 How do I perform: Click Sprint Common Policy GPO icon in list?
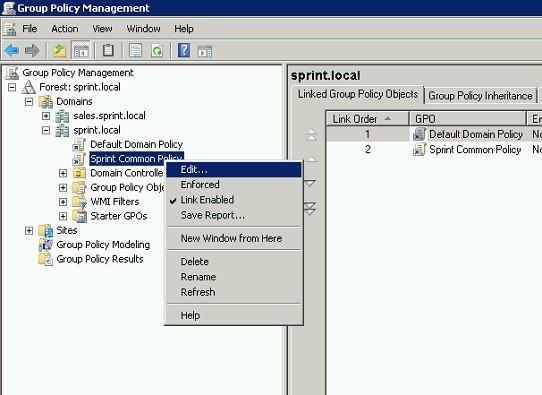(420, 150)
